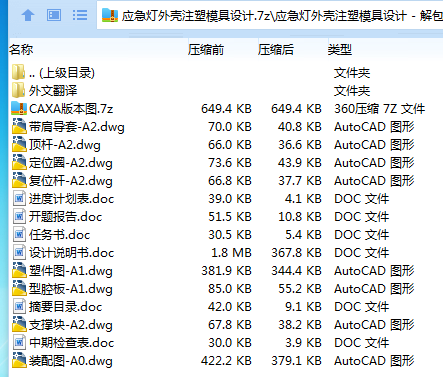This screenshot has height=377, width=443.
Task: Click the 10.8 KB compressed size of 开题报告.doc
Action: (300, 217)
